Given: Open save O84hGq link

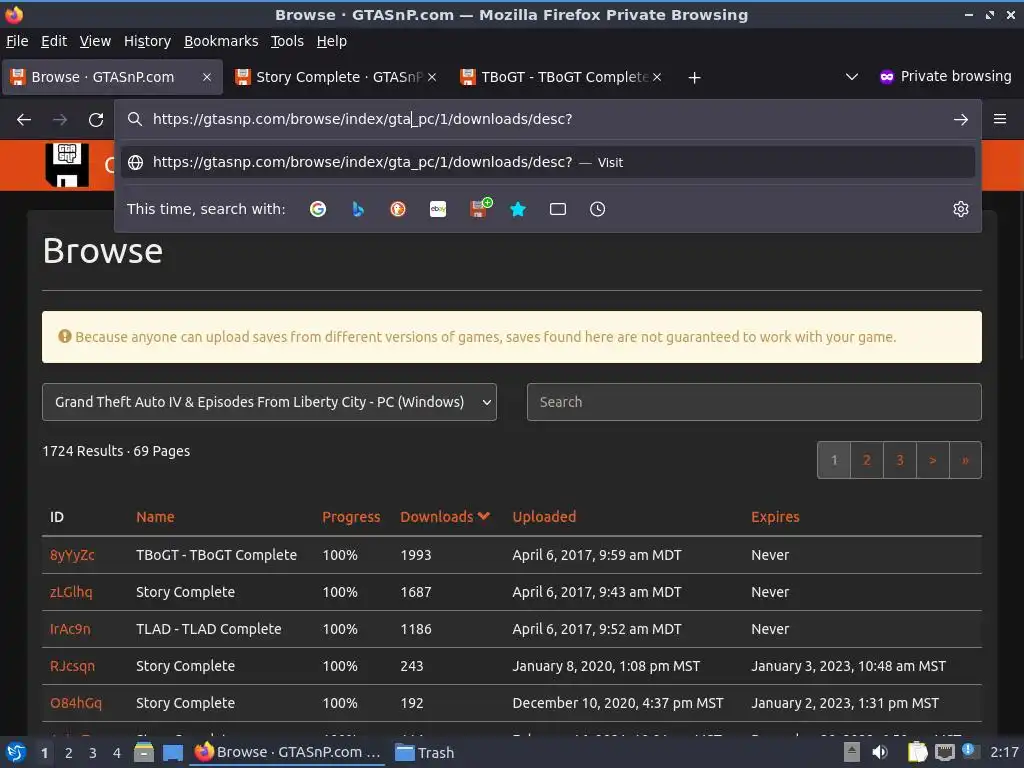Looking at the screenshot, I should 76,703.
